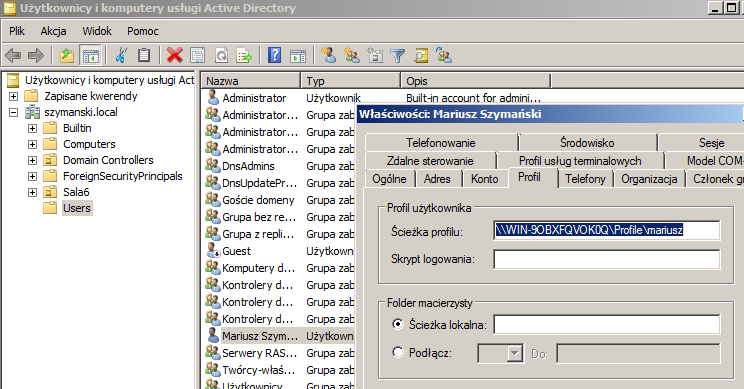Open the Środowisko tab
The image size is (744, 389).
coord(587,143)
